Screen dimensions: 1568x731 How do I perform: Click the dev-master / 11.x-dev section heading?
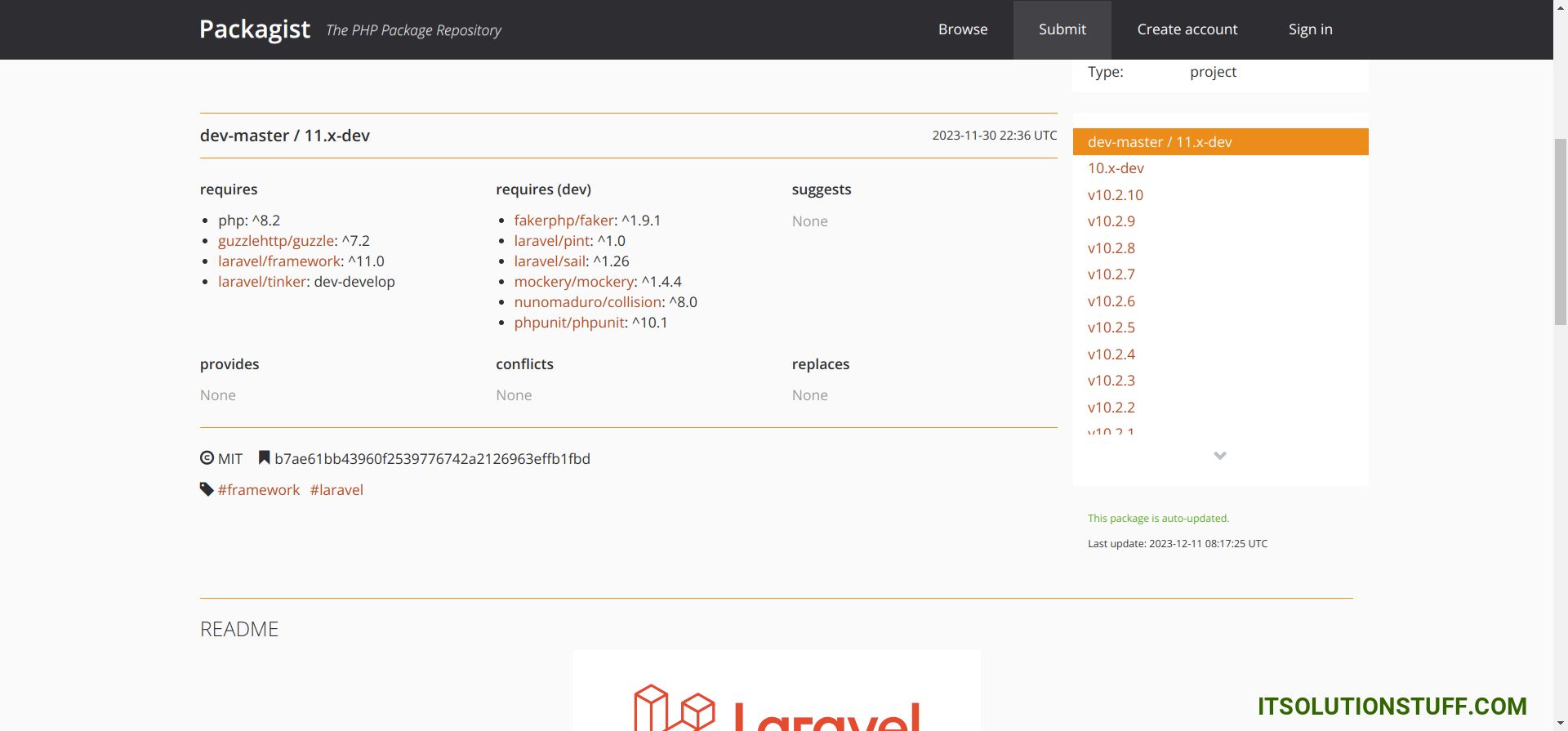pyautogui.click(x=285, y=136)
